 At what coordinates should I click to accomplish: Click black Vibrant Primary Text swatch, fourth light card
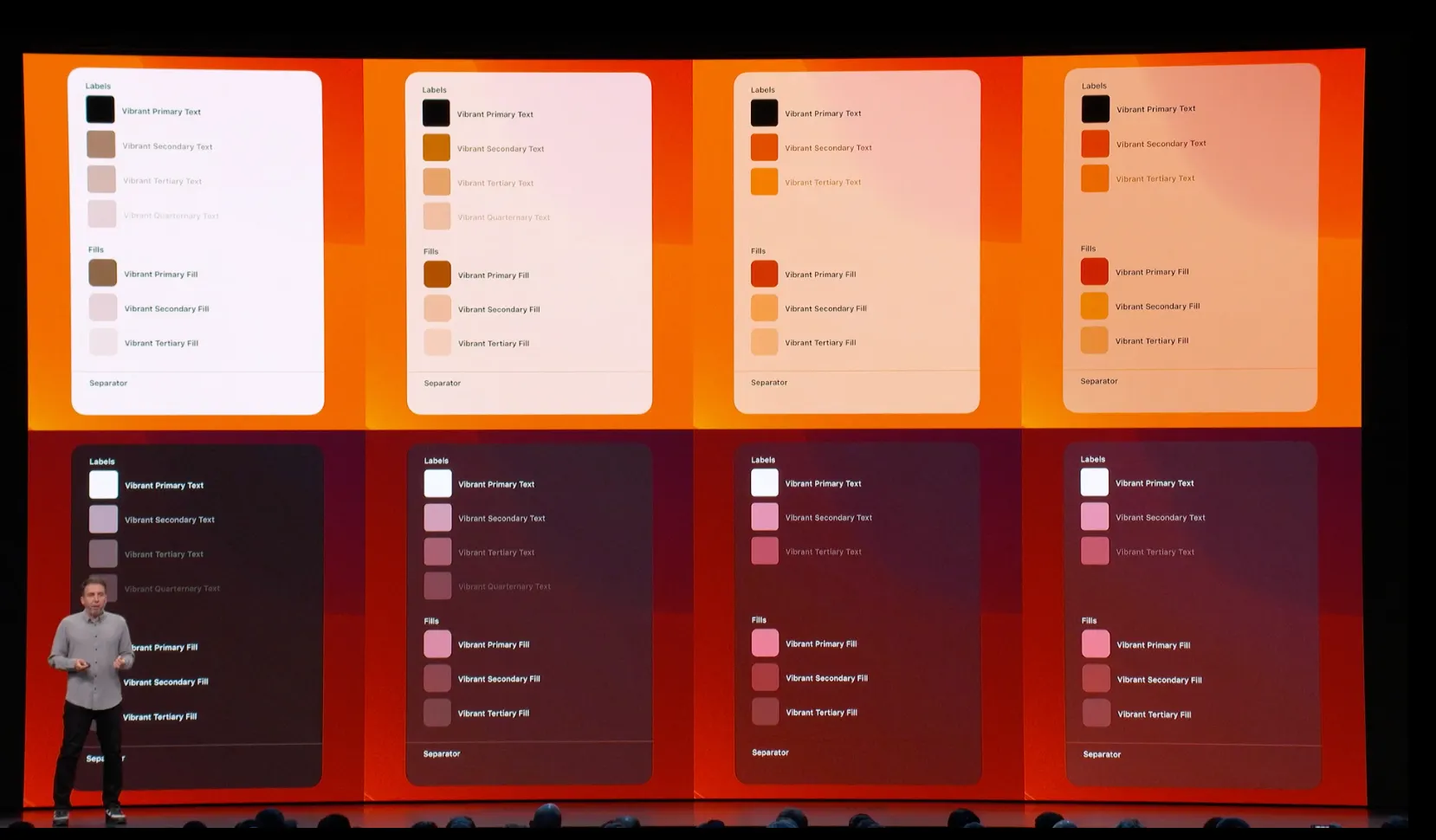coord(1096,109)
